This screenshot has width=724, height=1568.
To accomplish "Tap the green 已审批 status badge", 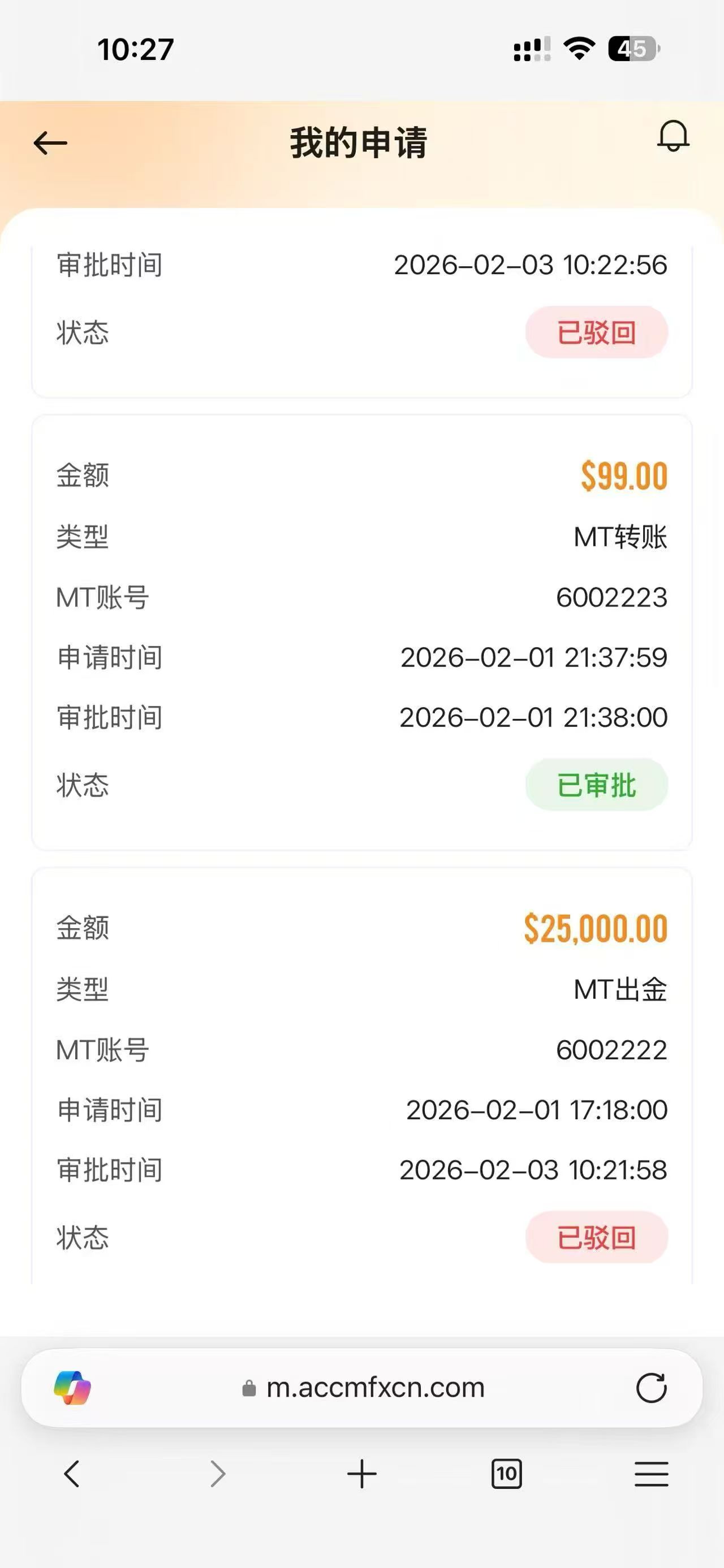I will (x=596, y=785).
